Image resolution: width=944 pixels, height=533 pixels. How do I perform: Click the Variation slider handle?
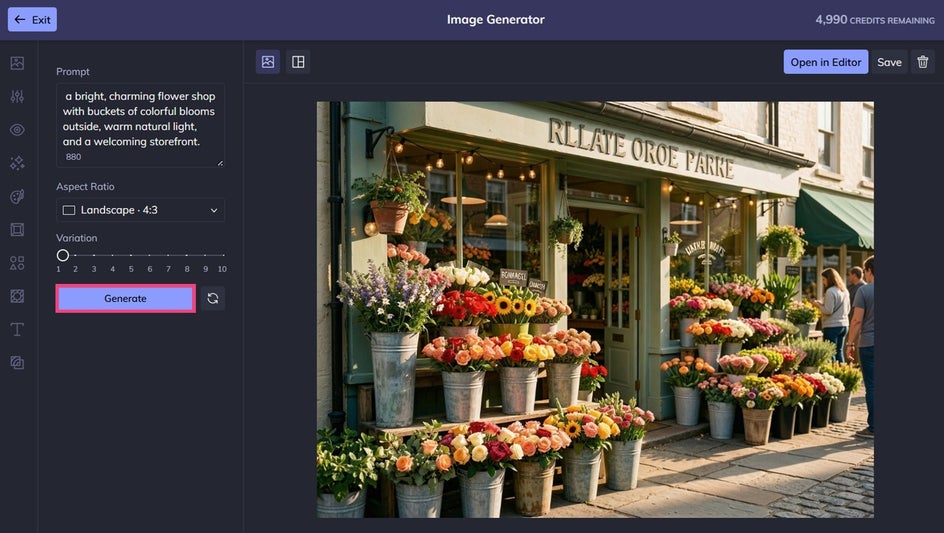[x=63, y=255]
